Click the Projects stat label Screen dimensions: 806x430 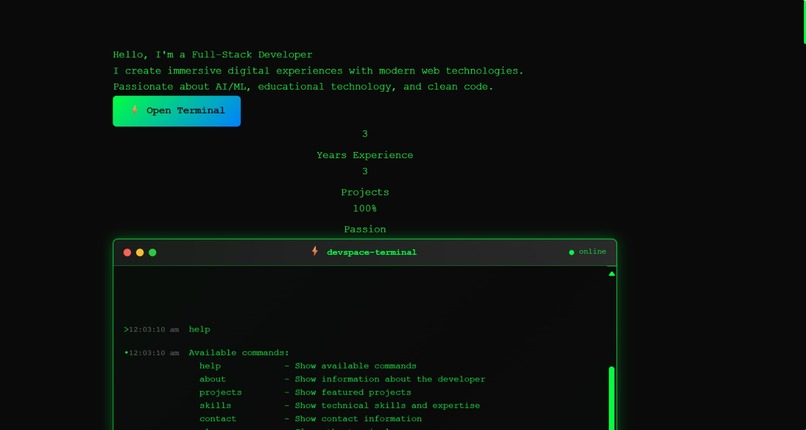click(x=365, y=192)
